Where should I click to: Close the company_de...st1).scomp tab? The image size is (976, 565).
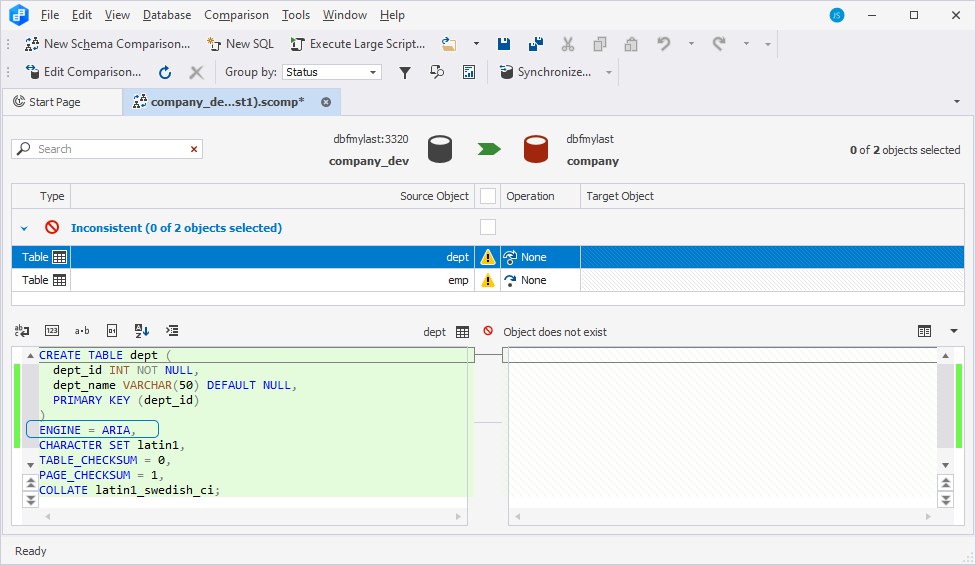coord(326,102)
